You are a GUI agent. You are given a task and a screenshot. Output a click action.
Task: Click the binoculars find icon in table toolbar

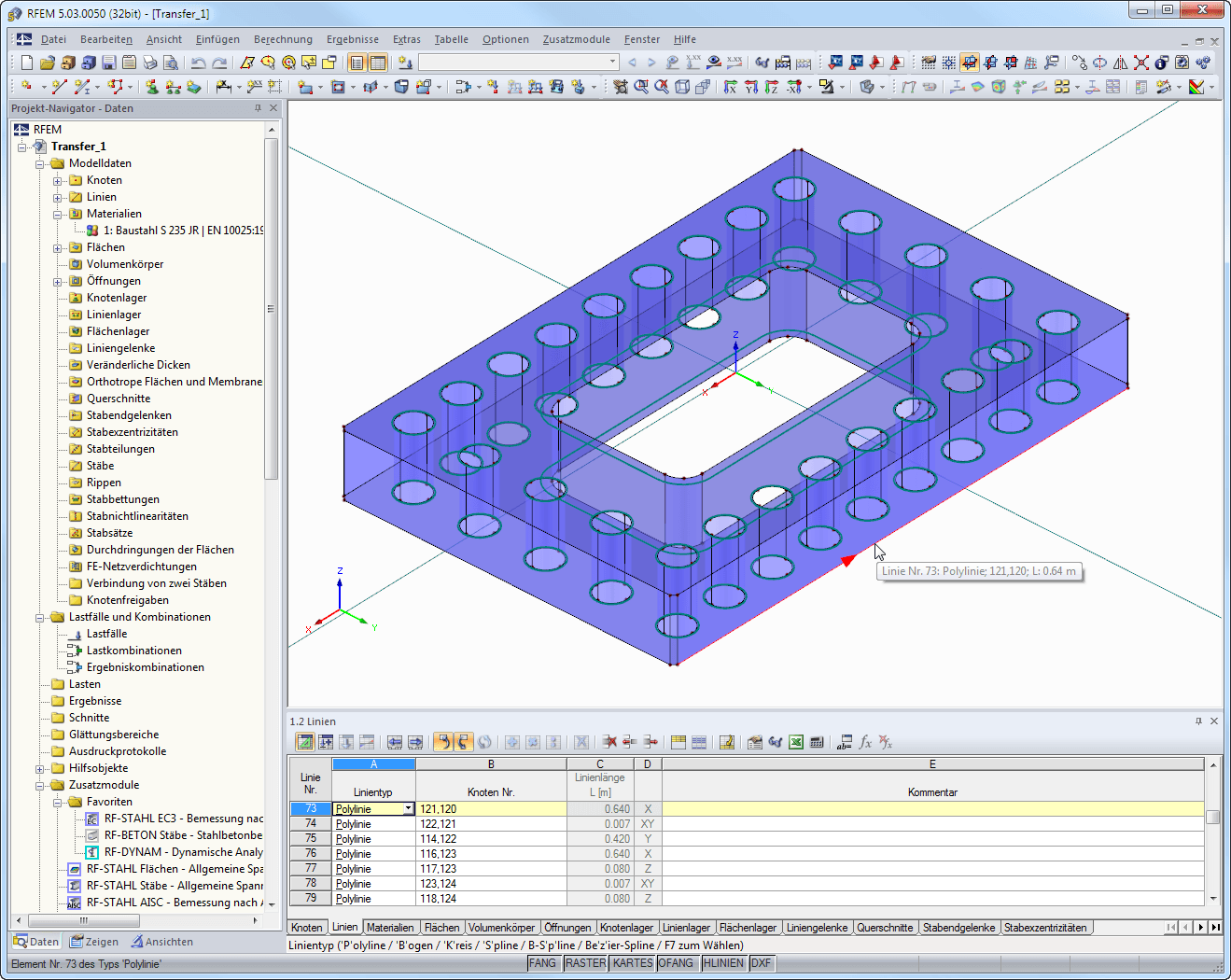(x=776, y=742)
